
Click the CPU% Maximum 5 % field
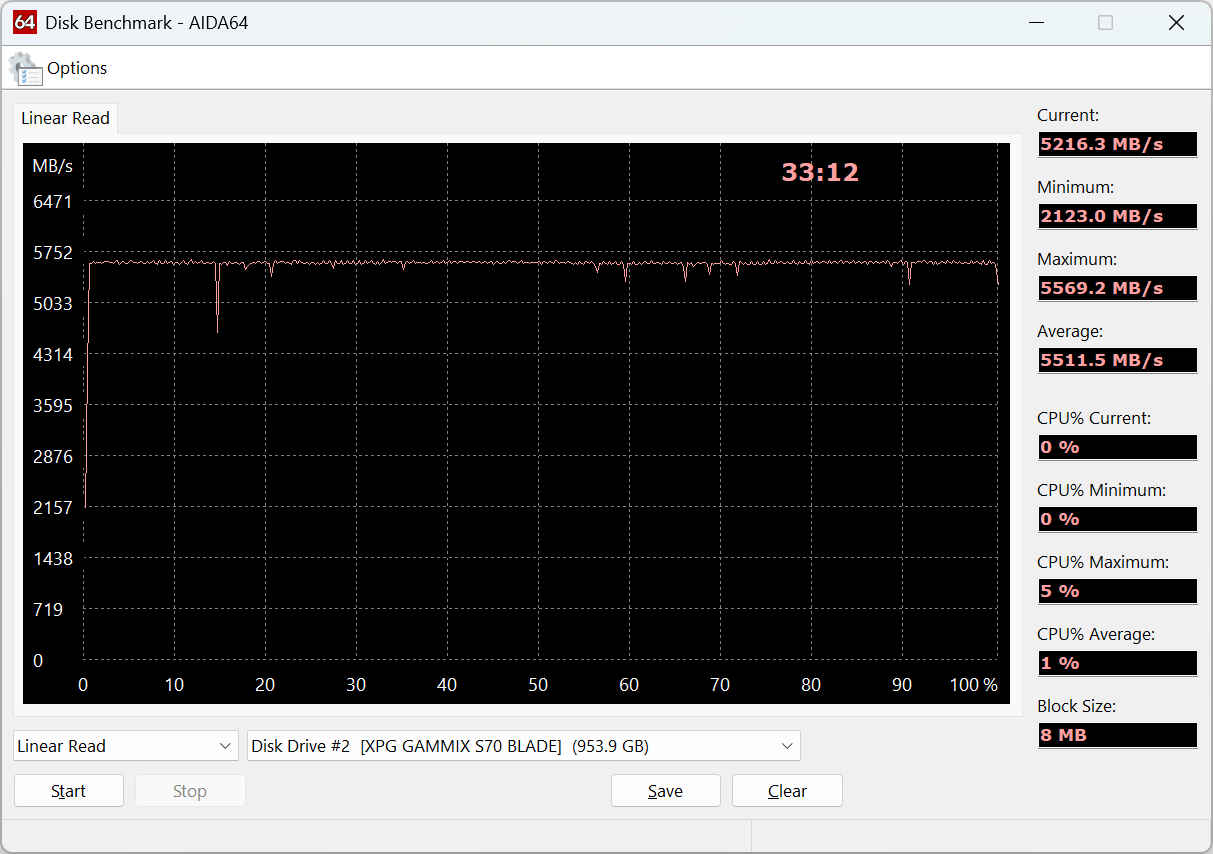1117,591
